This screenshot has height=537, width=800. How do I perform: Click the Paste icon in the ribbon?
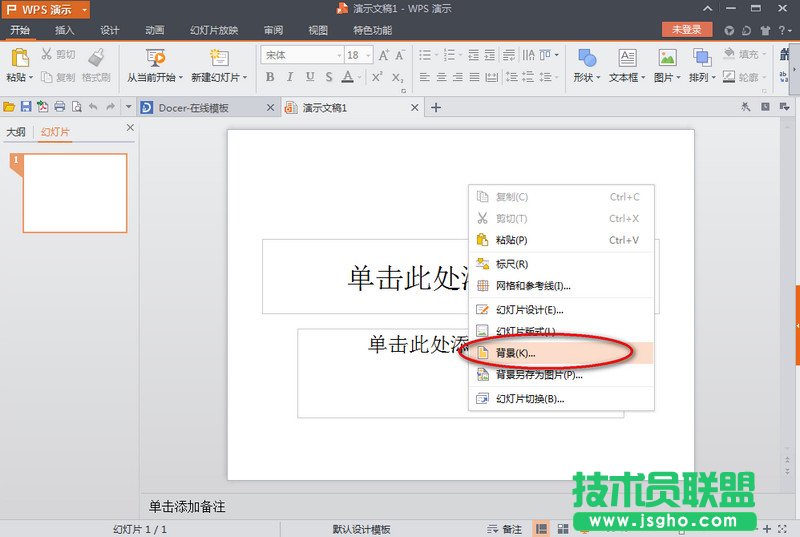pyautogui.click(x=19, y=58)
